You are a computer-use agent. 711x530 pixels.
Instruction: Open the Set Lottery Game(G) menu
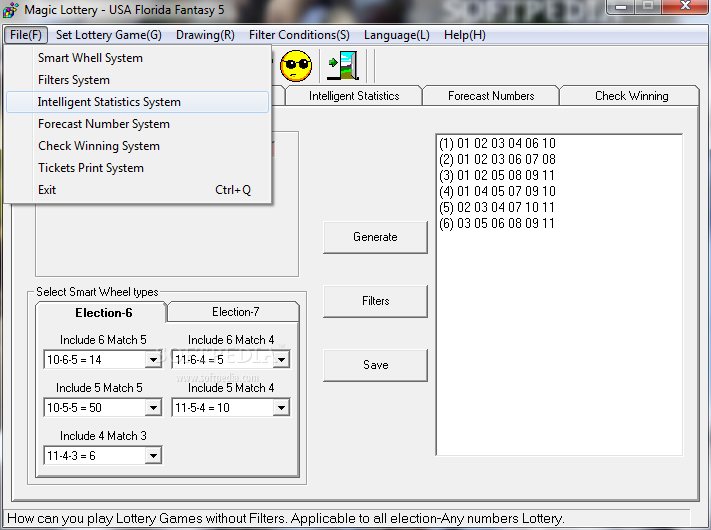click(109, 35)
